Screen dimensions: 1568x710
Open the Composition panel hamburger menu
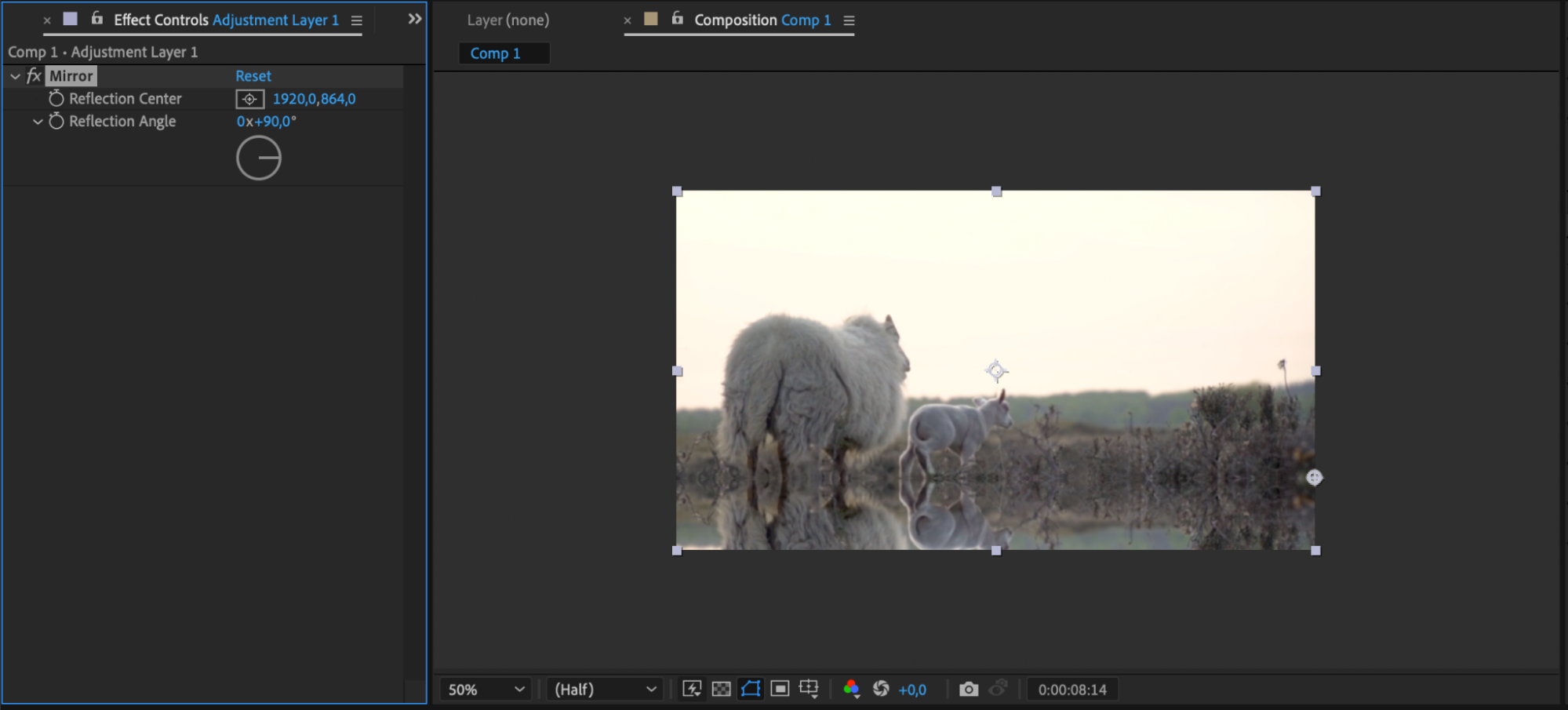849,20
